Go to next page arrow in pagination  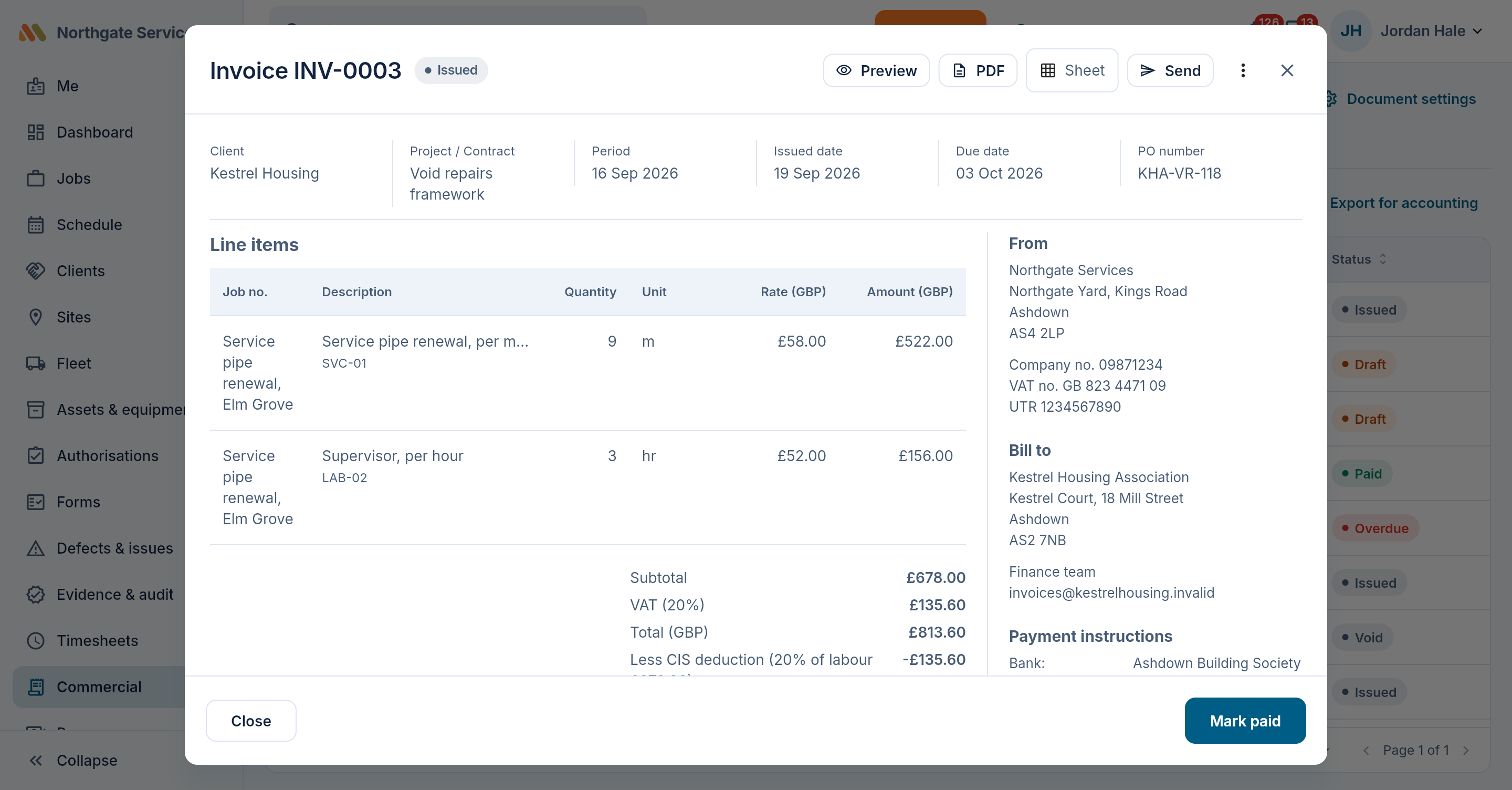[x=1466, y=750]
